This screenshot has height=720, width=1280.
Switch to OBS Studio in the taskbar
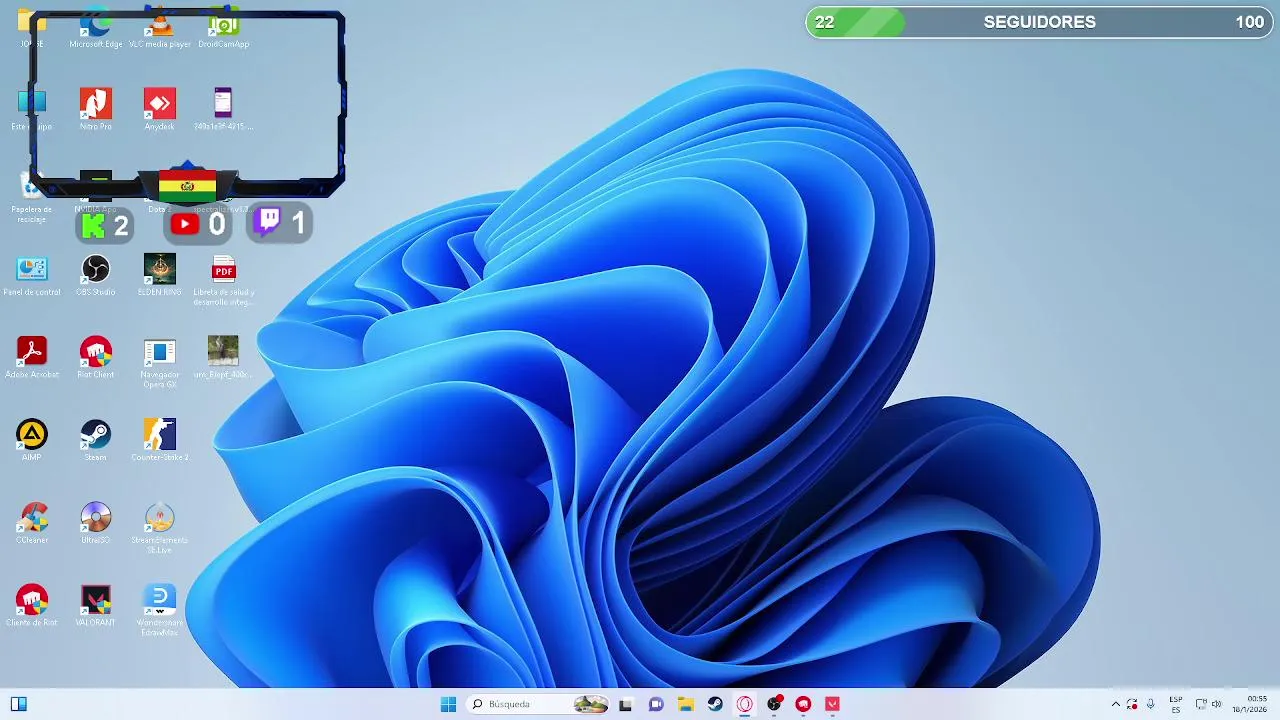(774, 704)
